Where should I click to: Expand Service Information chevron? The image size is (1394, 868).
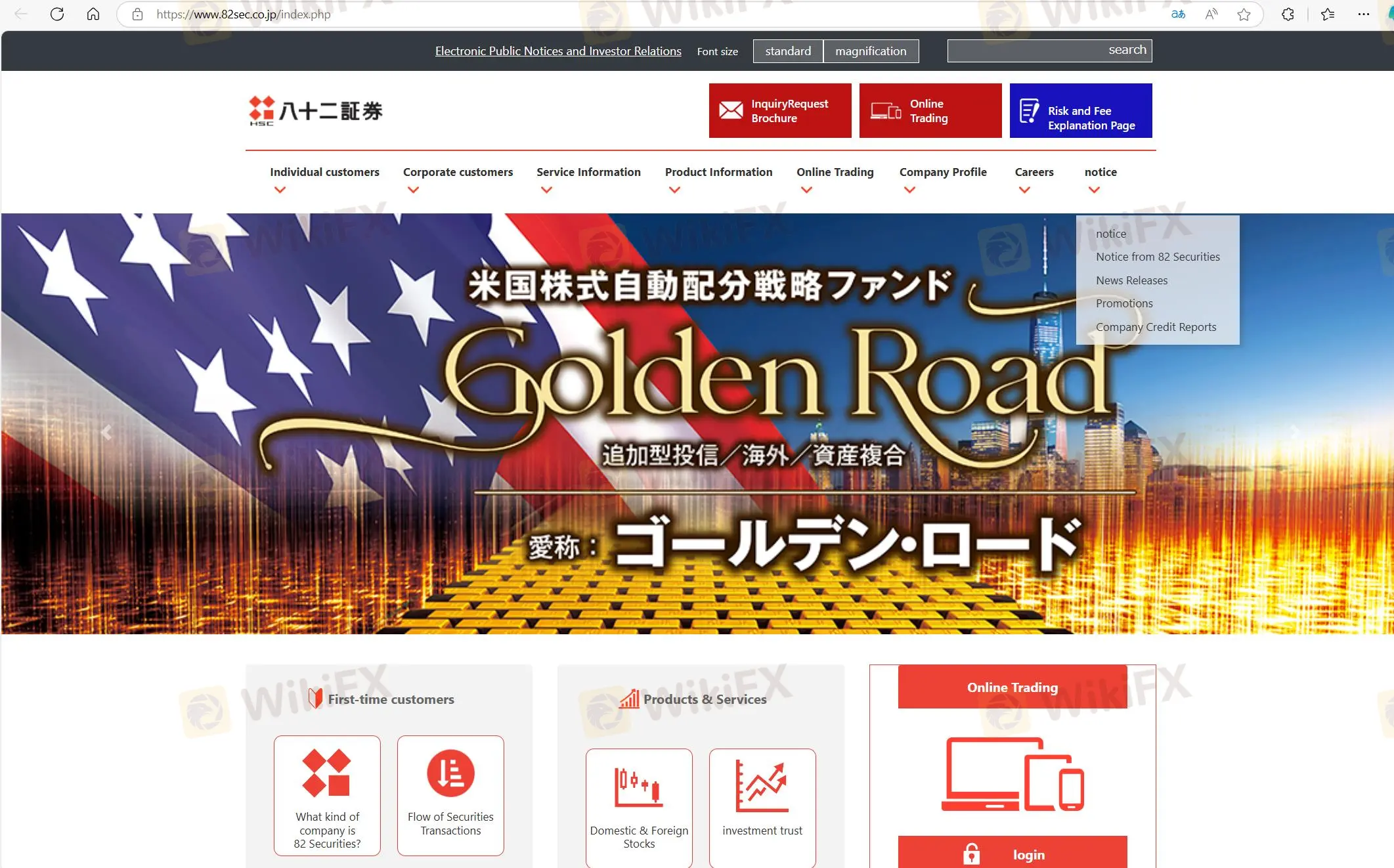pyautogui.click(x=546, y=190)
